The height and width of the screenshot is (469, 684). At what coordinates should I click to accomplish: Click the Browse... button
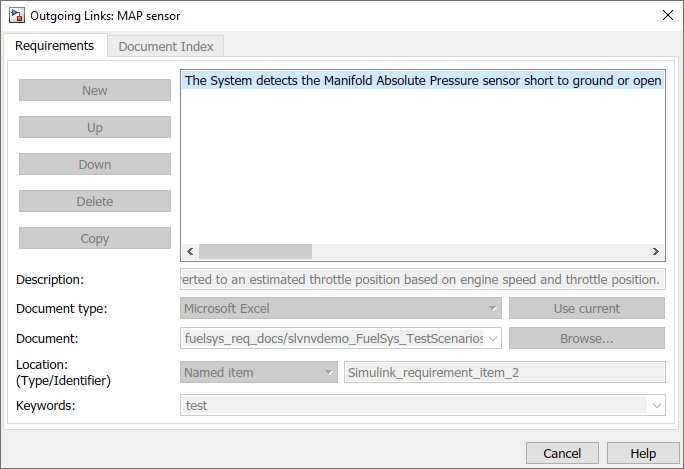[586, 339]
